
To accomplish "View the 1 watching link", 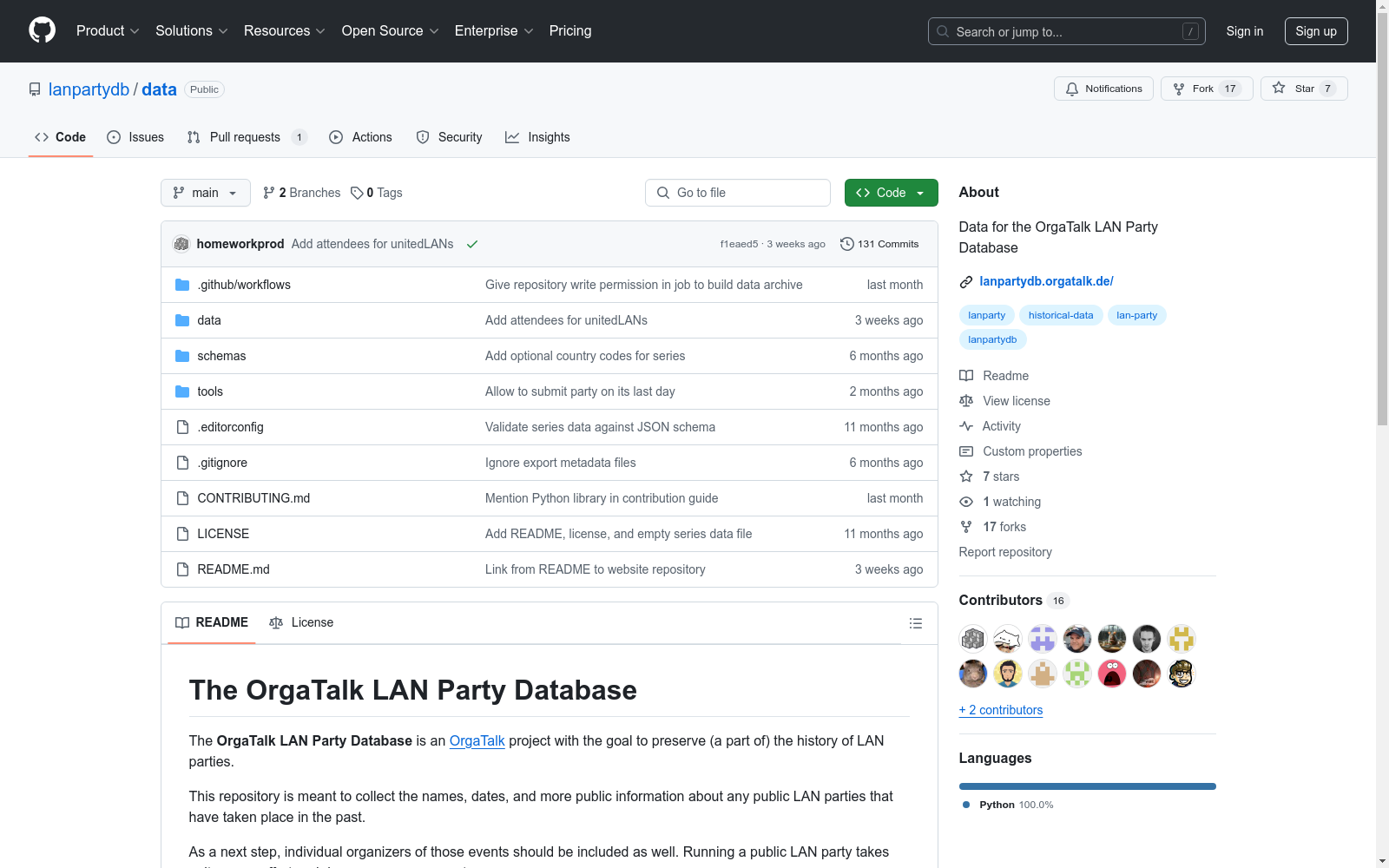I will [1000, 502].
